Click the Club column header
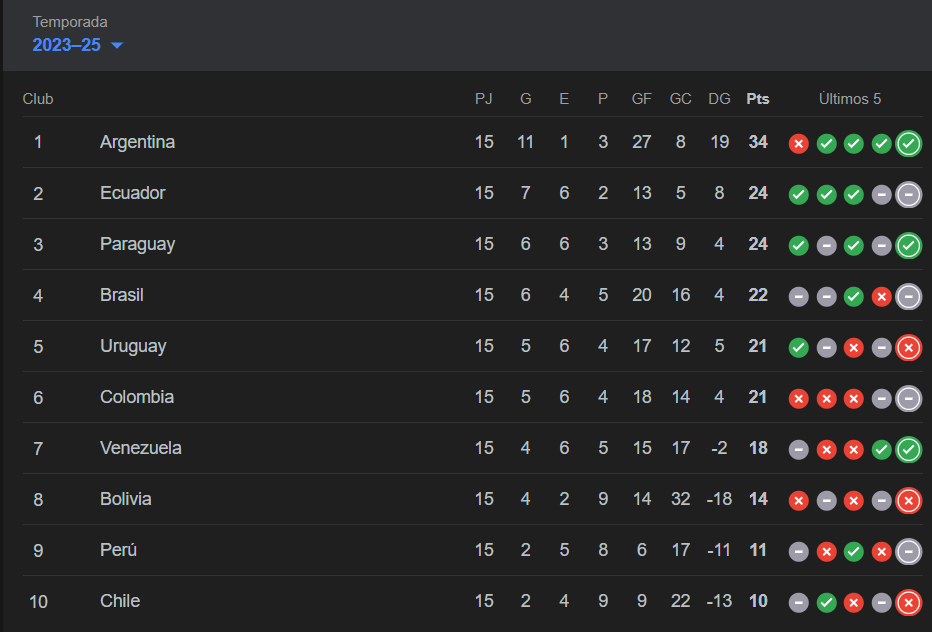 pyautogui.click(x=38, y=99)
